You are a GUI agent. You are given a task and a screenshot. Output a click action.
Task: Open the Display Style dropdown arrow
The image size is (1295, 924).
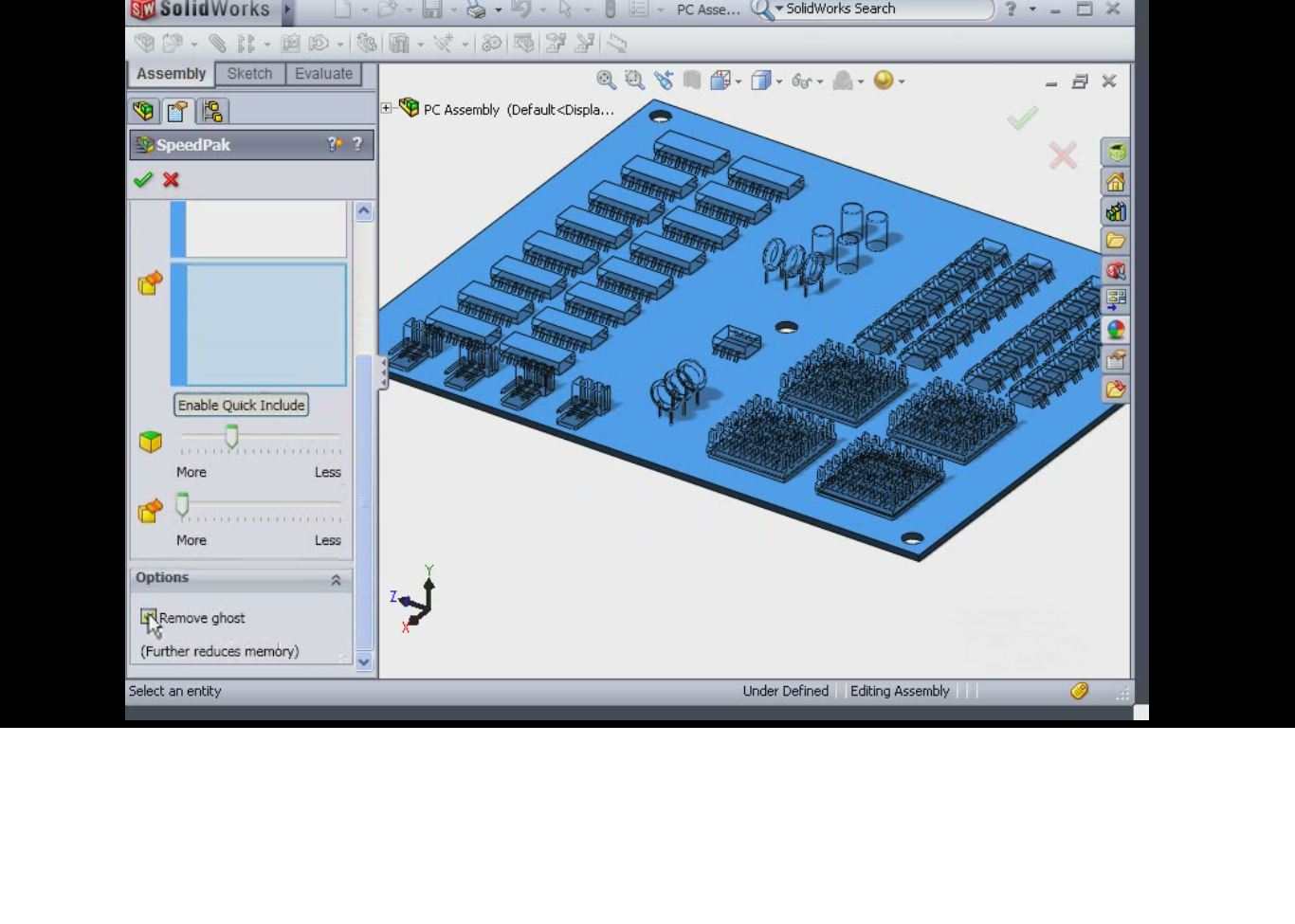tap(779, 82)
